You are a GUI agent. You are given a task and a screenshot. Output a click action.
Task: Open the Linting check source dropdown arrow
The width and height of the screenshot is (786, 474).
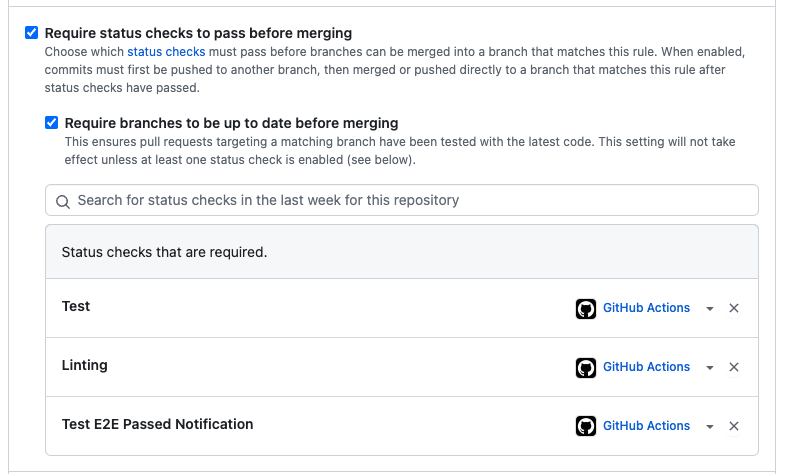(x=710, y=368)
